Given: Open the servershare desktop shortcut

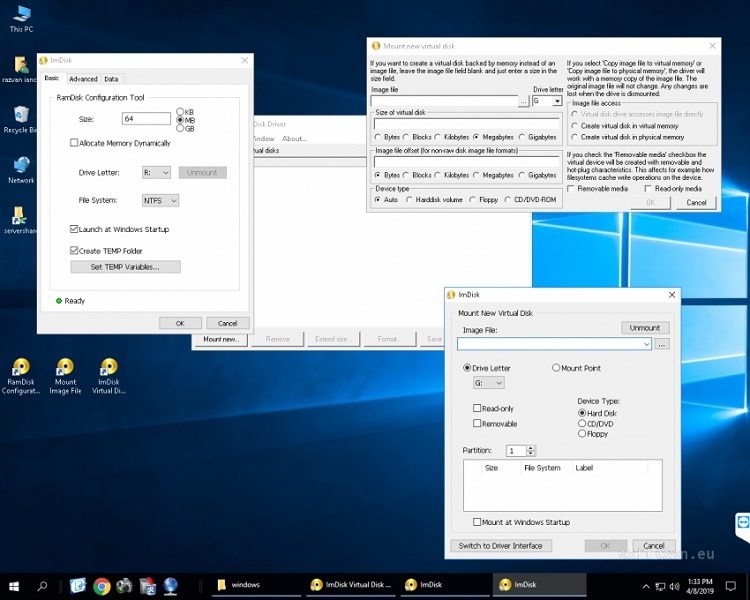Looking at the screenshot, I should (20, 220).
